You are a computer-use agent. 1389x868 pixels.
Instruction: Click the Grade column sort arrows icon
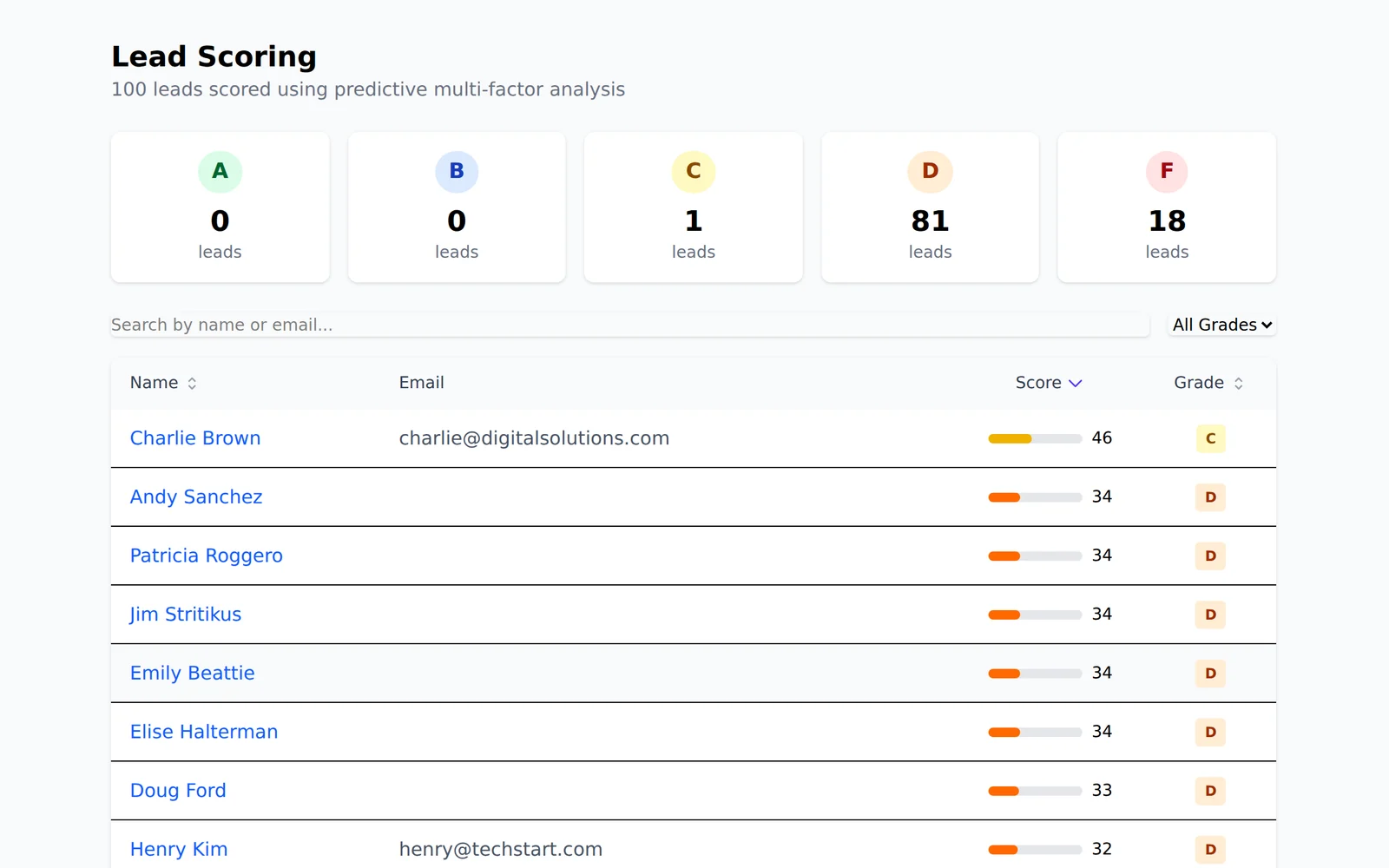[1238, 383]
